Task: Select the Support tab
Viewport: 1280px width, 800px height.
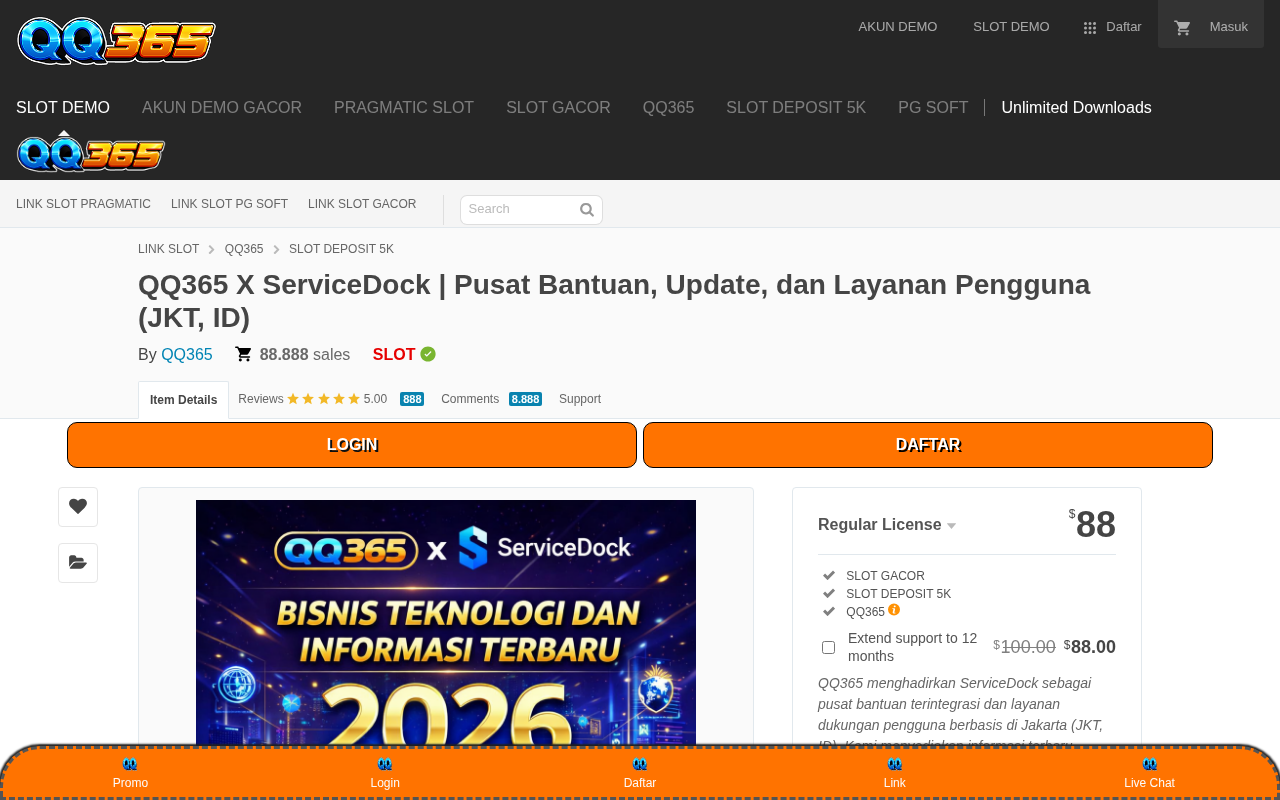Action: (x=580, y=399)
